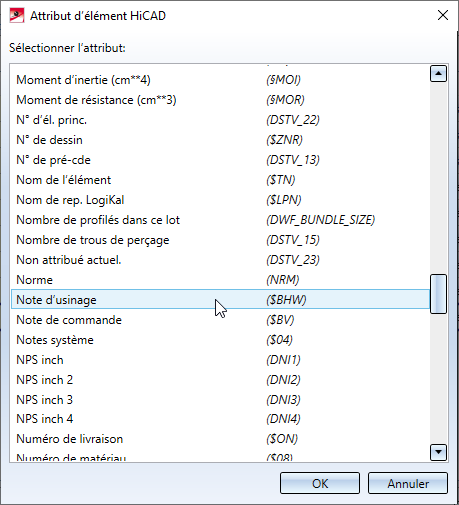Image resolution: width=459 pixels, height=505 pixels.
Task: Choose Note de commande ($BV) entry
Action: pyautogui.click(x=220, y=320)
